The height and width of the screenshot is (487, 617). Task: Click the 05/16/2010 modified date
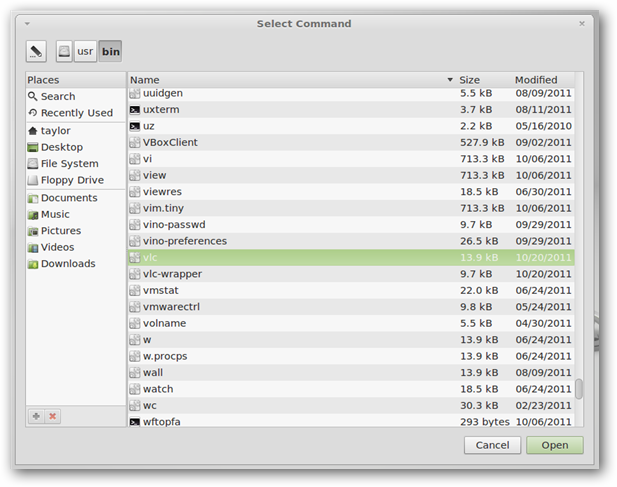(543, 126)
